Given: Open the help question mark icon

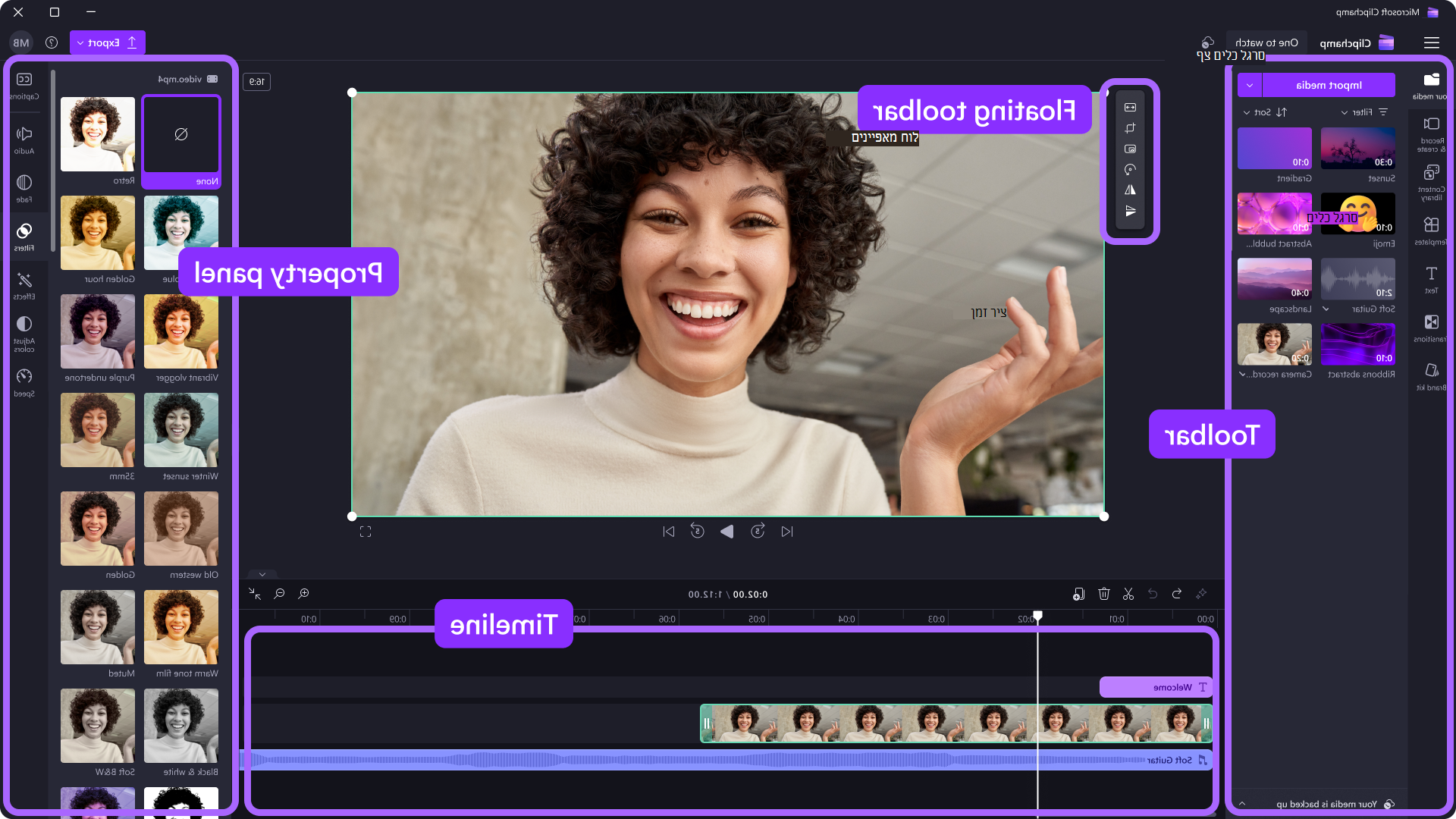Looking at the screenshot, I should coord(52,42).
